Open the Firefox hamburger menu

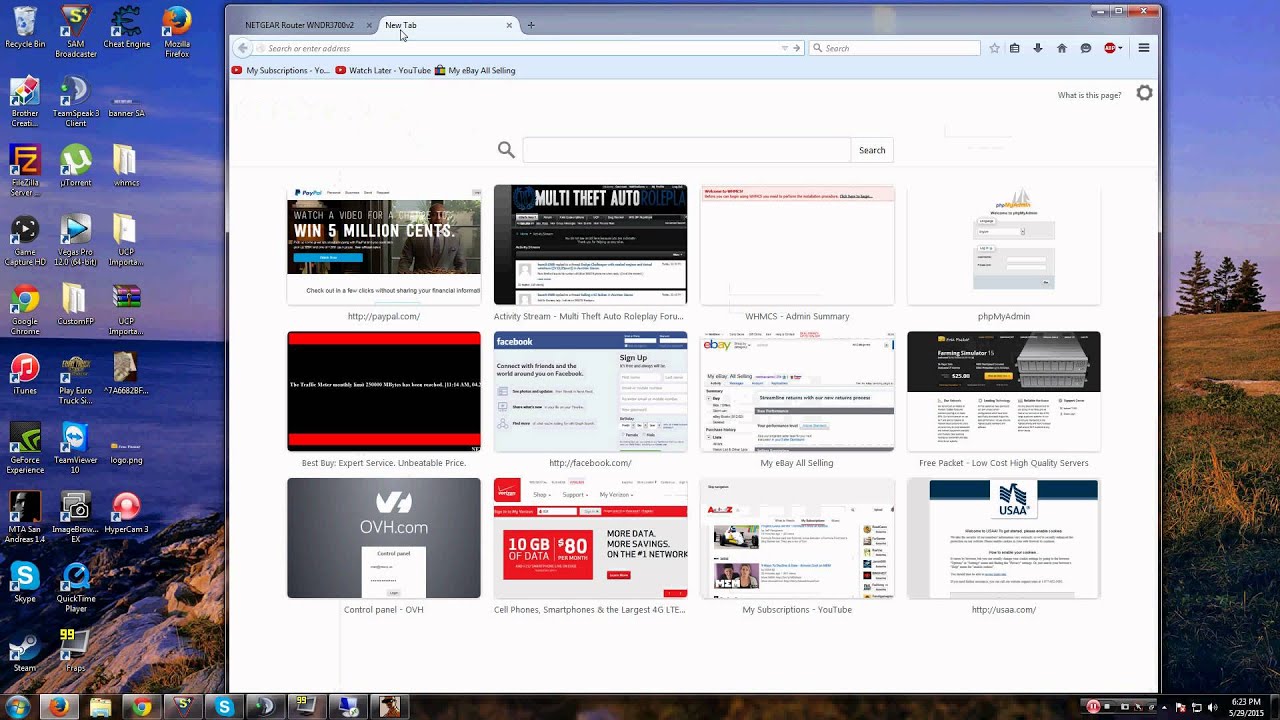pos(1144,48)
